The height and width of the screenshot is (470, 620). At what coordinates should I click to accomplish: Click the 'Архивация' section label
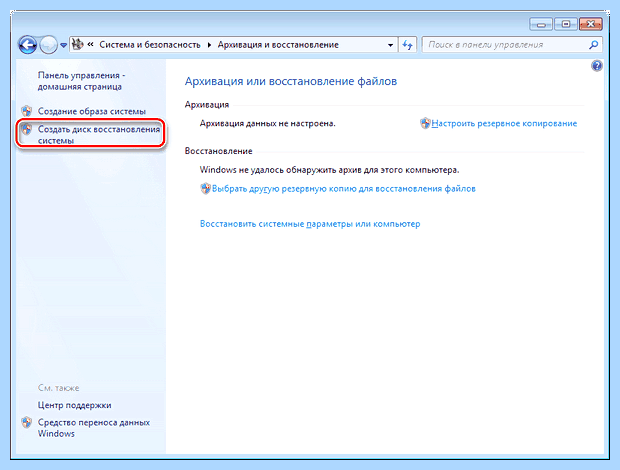[207, 105]
